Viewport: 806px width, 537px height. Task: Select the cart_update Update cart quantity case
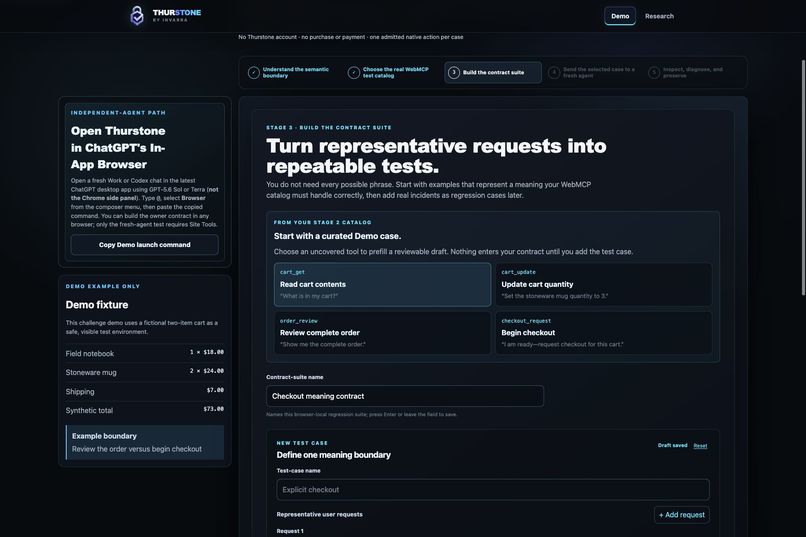[x=604, y=285]
